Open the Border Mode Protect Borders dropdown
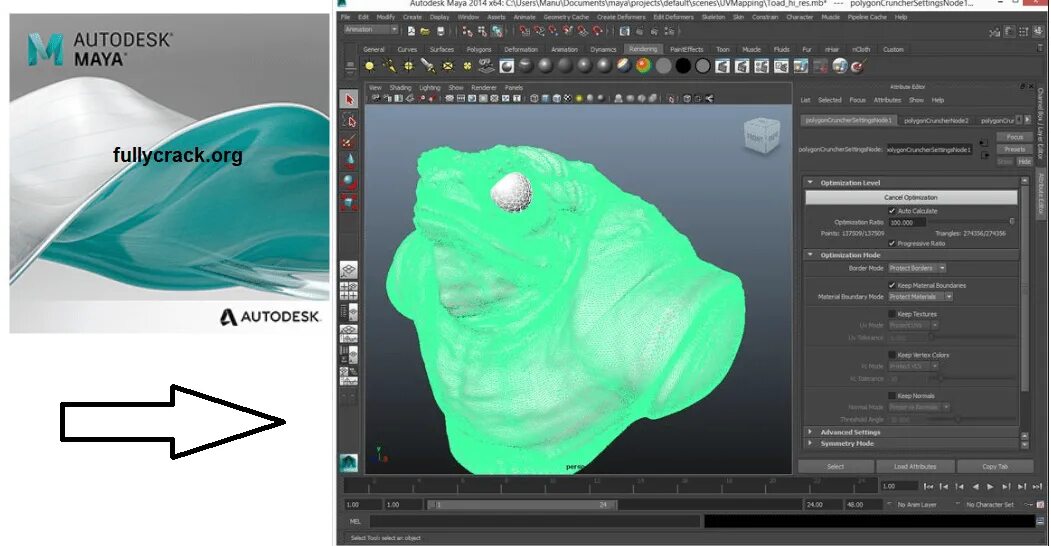 coord(917,268)
